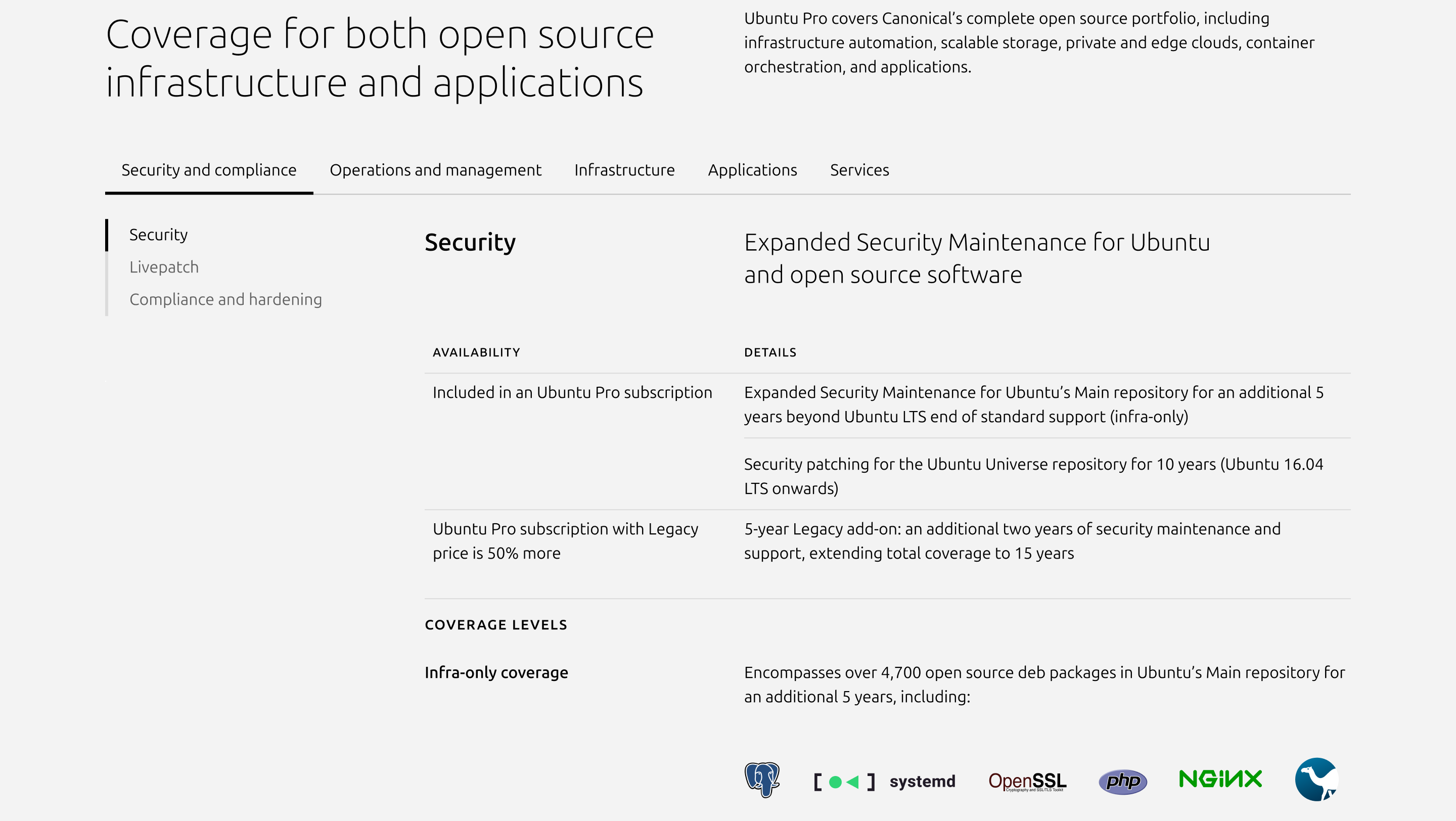
Task: Click the PostgreSQL elephant logo
Action: point(762,780)
